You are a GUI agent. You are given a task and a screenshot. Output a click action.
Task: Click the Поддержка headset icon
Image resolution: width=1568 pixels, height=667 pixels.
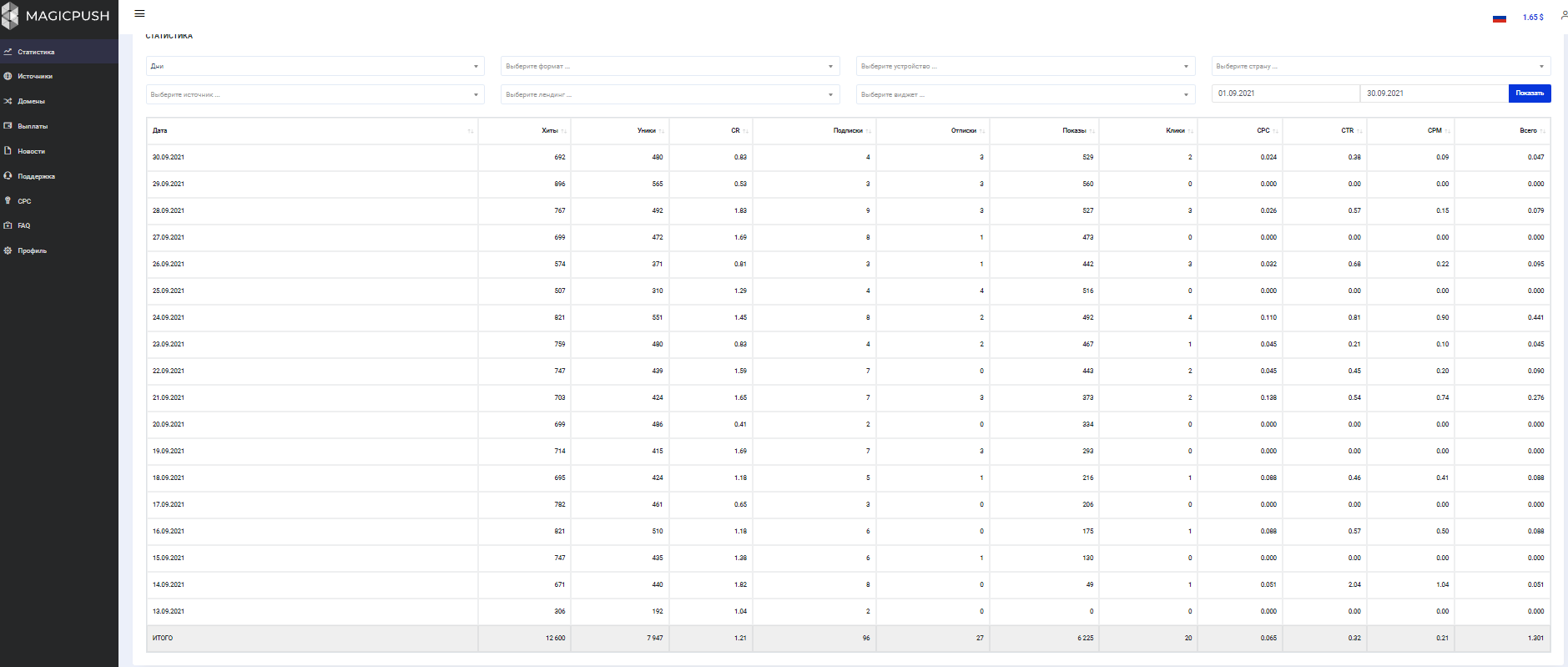pos(8,176)
